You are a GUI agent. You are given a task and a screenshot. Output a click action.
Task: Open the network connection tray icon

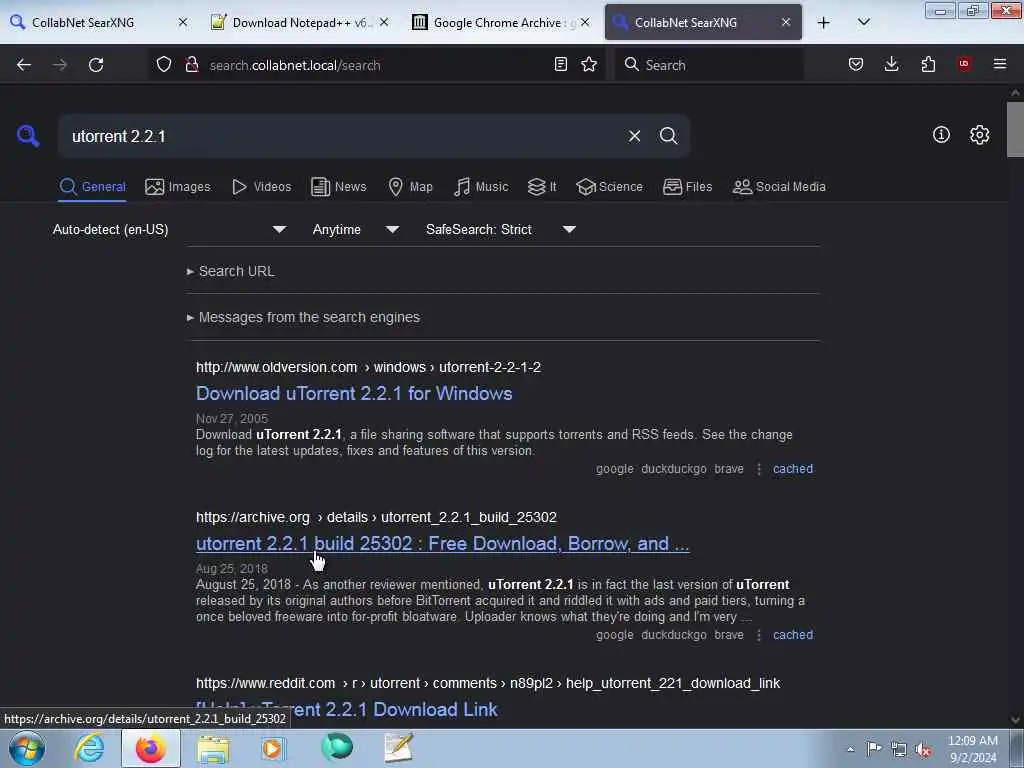[x=899, y=749]
